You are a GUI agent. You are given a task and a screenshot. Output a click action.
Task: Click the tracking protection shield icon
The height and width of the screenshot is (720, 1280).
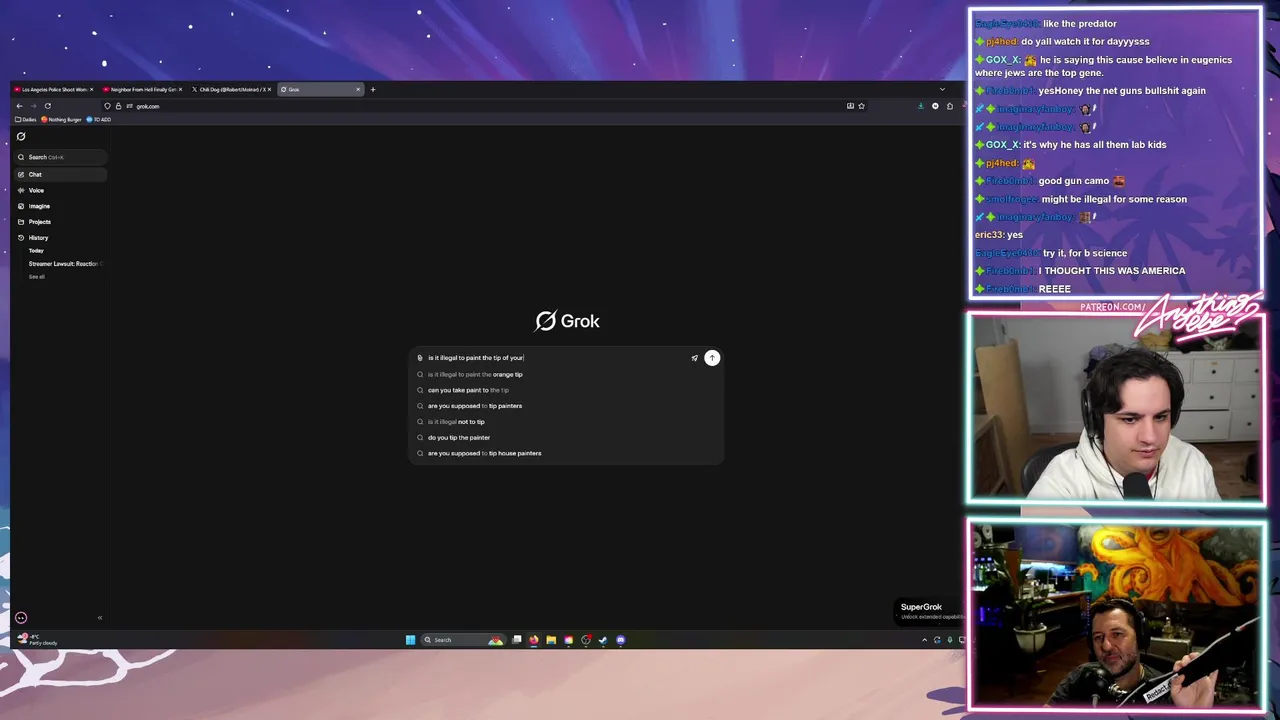[108, 106]
